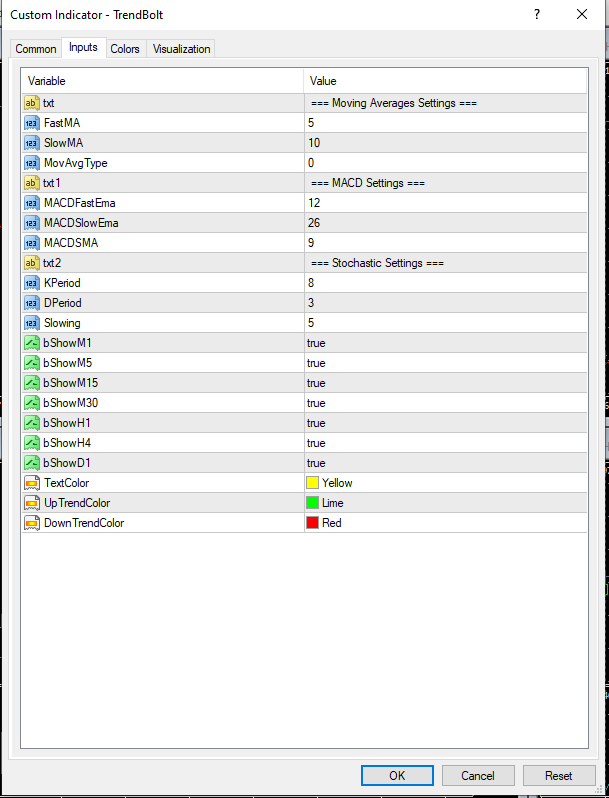Select the 'MACDSlowEma' variable name
This screenshot has width=609, height=798.
tap(81, 223)
